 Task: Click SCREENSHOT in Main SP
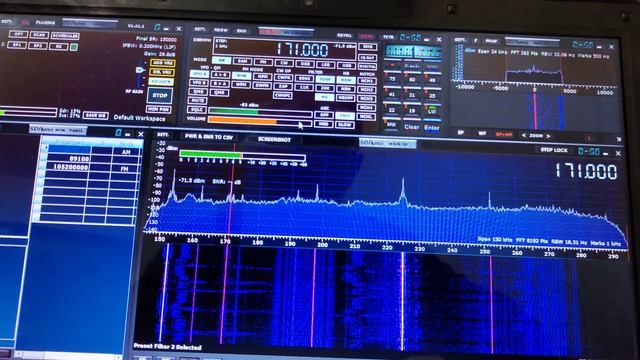coord(274,139)
